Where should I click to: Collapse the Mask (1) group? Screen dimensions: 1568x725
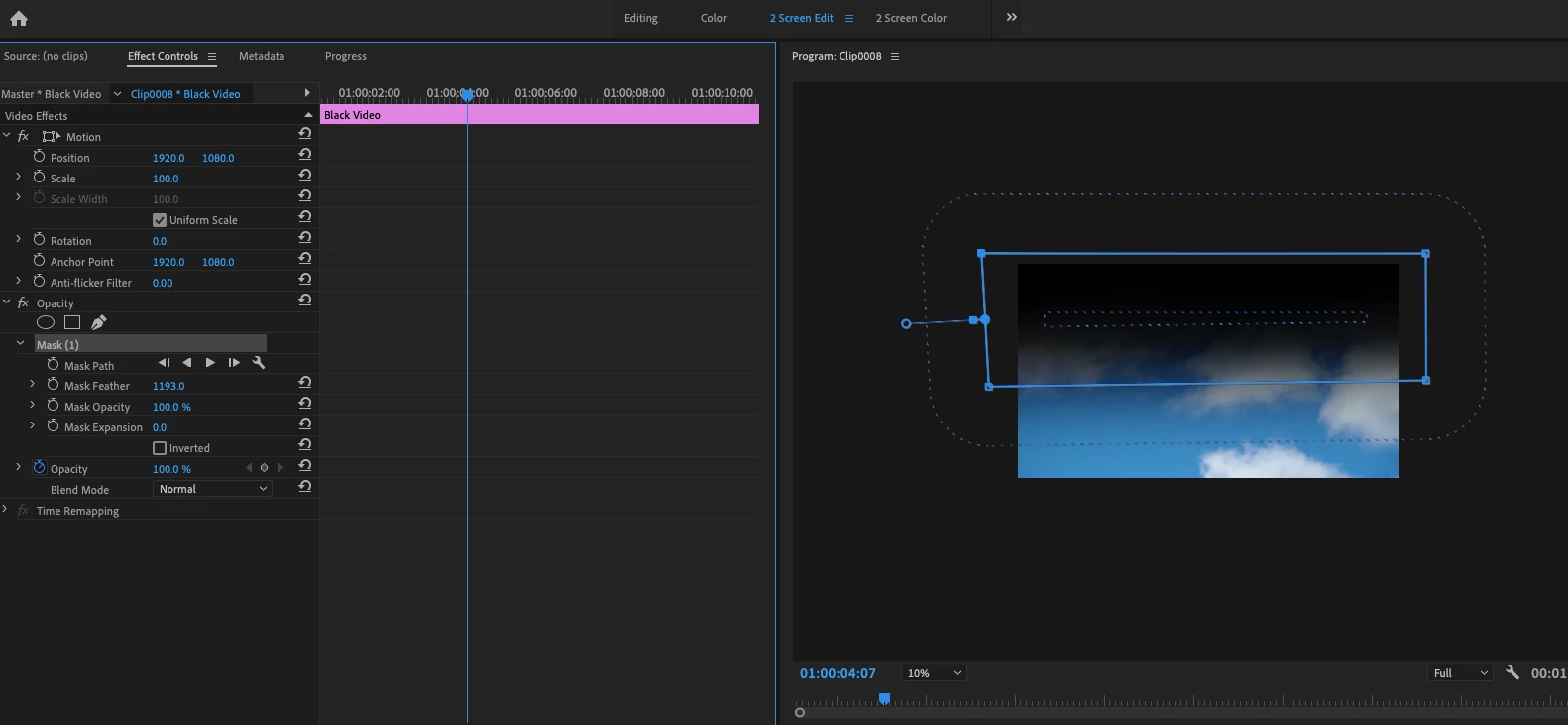pyautogui.click(x=21, y=343)
